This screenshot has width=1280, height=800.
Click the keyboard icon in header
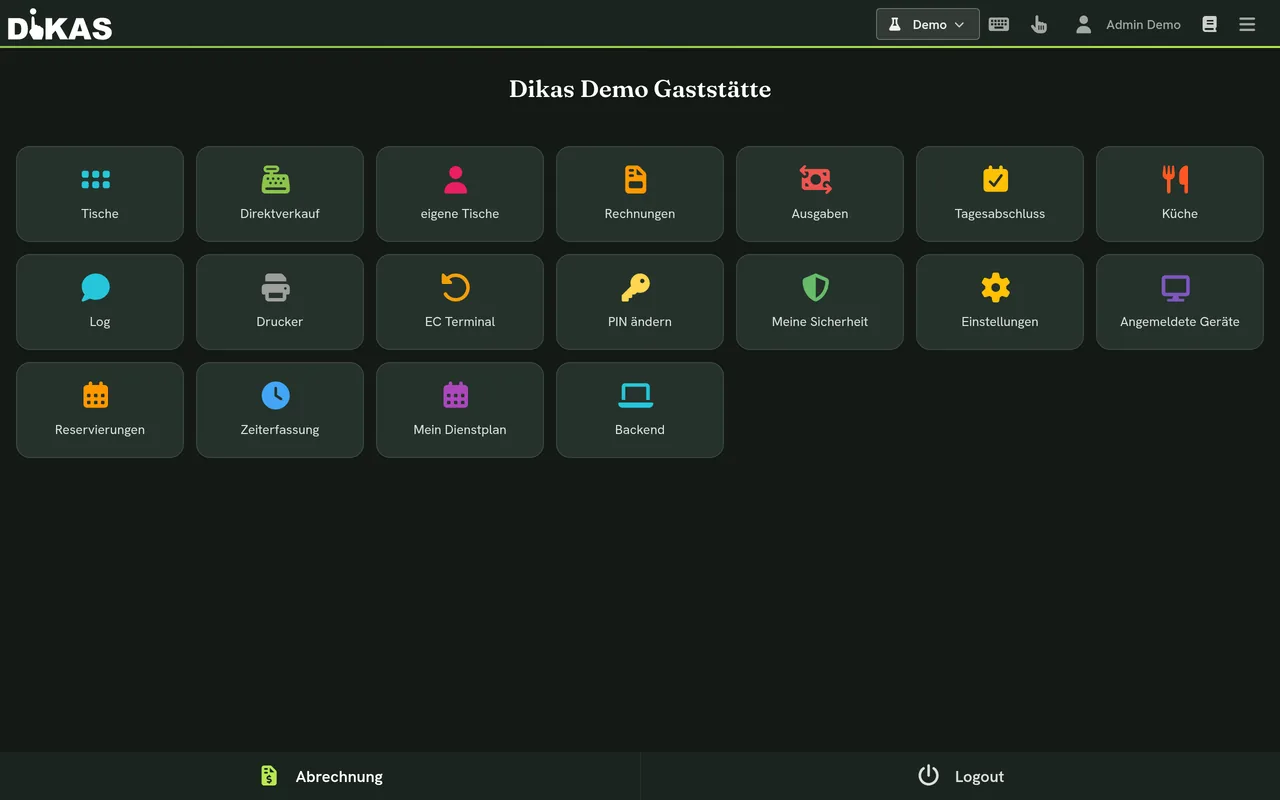999,24
